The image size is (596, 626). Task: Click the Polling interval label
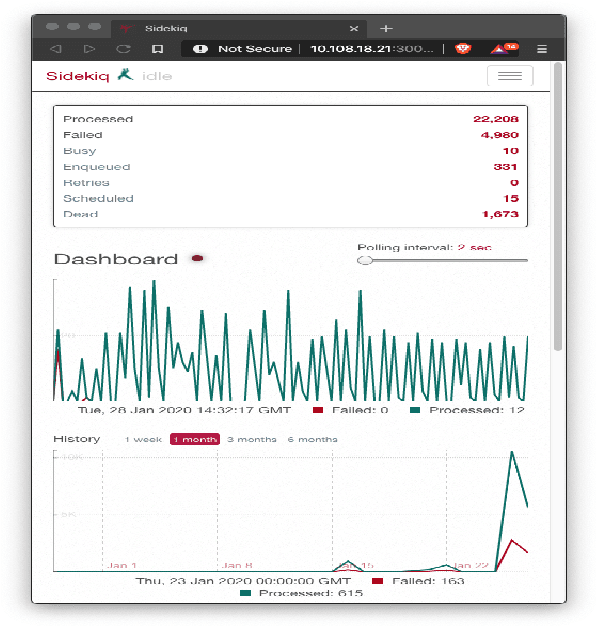[405, 248]
